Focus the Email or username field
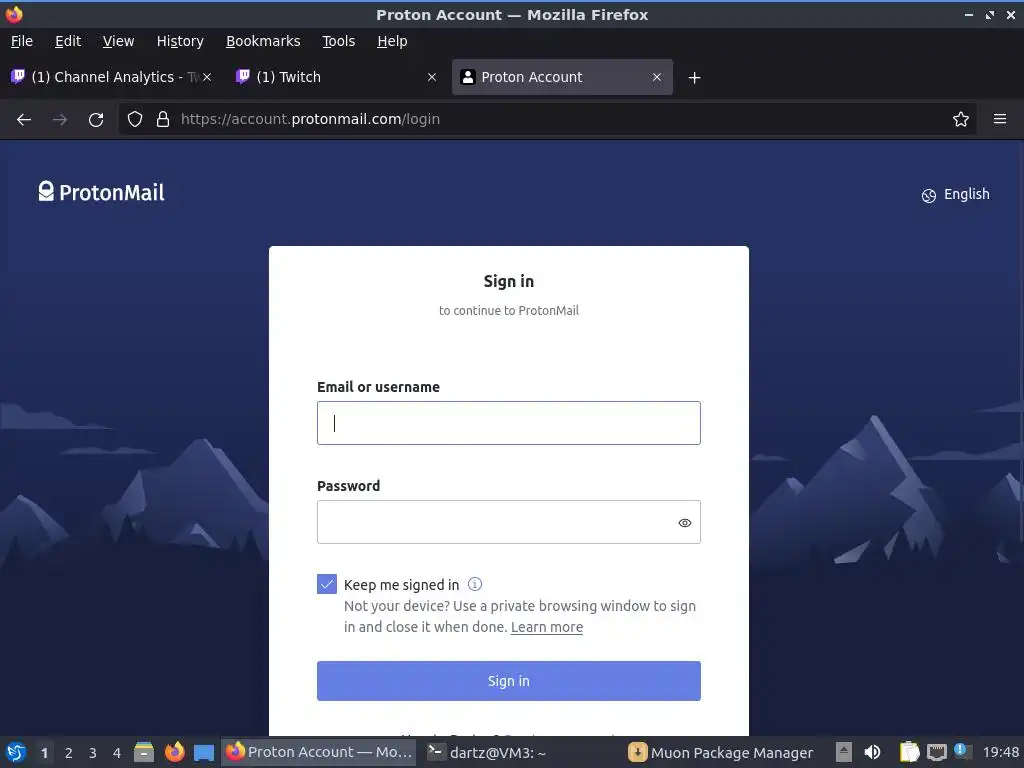1024x768 pixels. [x=509, y=423]
